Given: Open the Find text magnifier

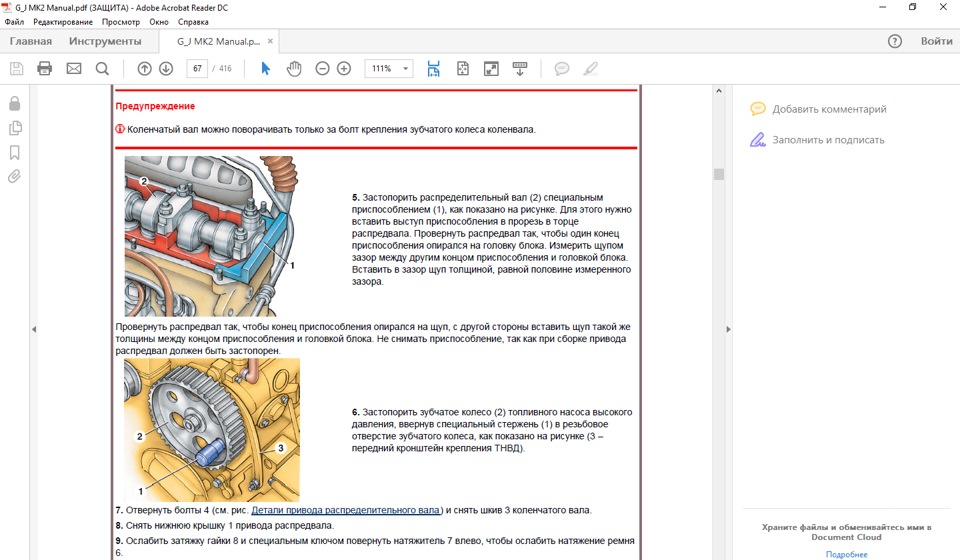Looking at the screenshot, I should click(x=102, y=69).
